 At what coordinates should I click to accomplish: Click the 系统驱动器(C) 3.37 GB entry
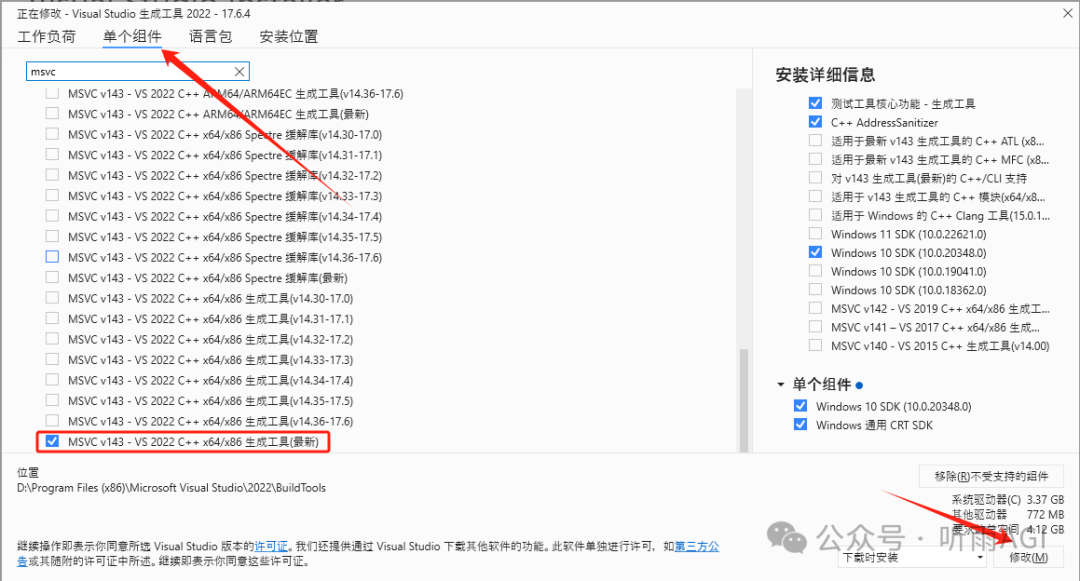tap(1008, 499)
